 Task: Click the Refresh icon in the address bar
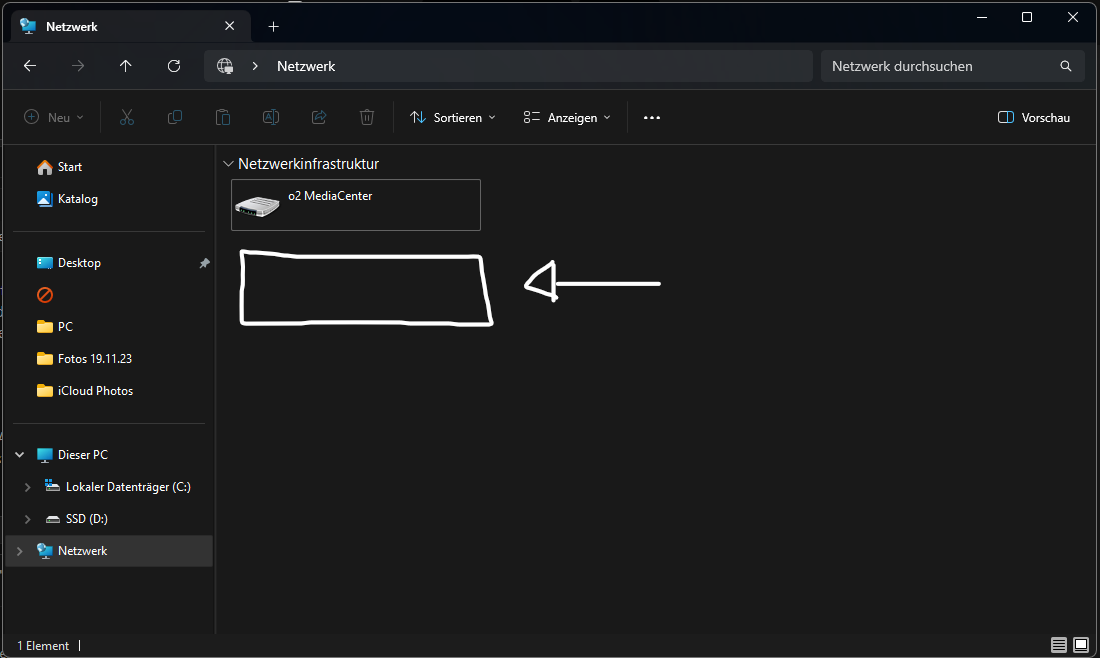[173, 66]
